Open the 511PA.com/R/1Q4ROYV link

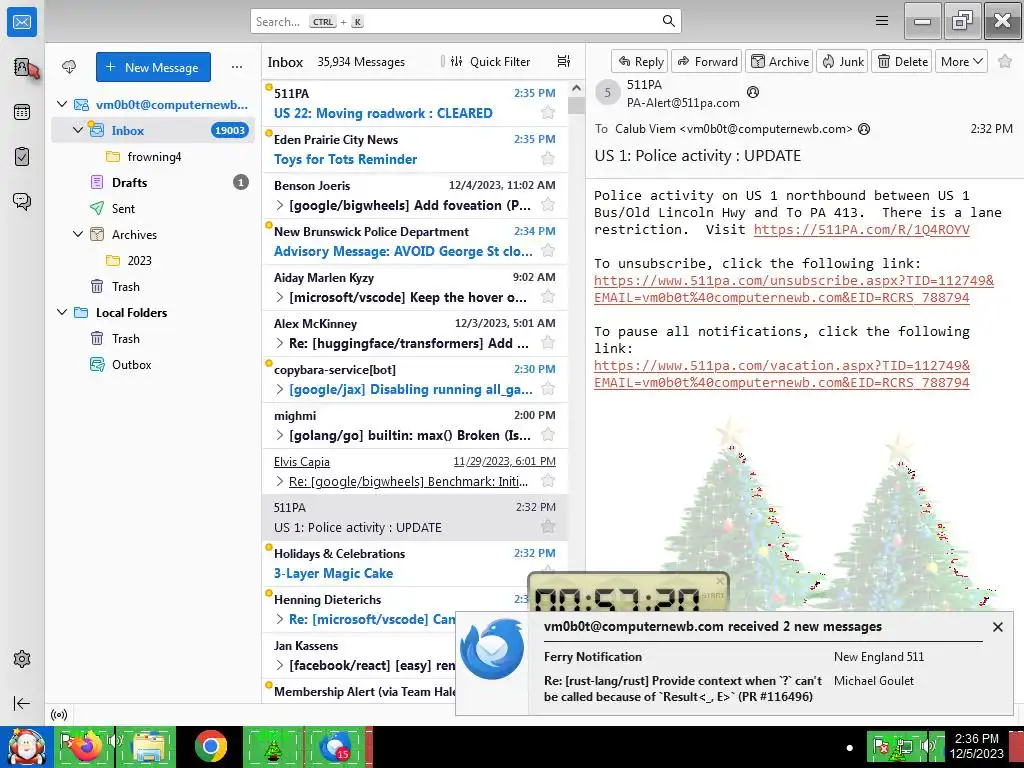861,229
